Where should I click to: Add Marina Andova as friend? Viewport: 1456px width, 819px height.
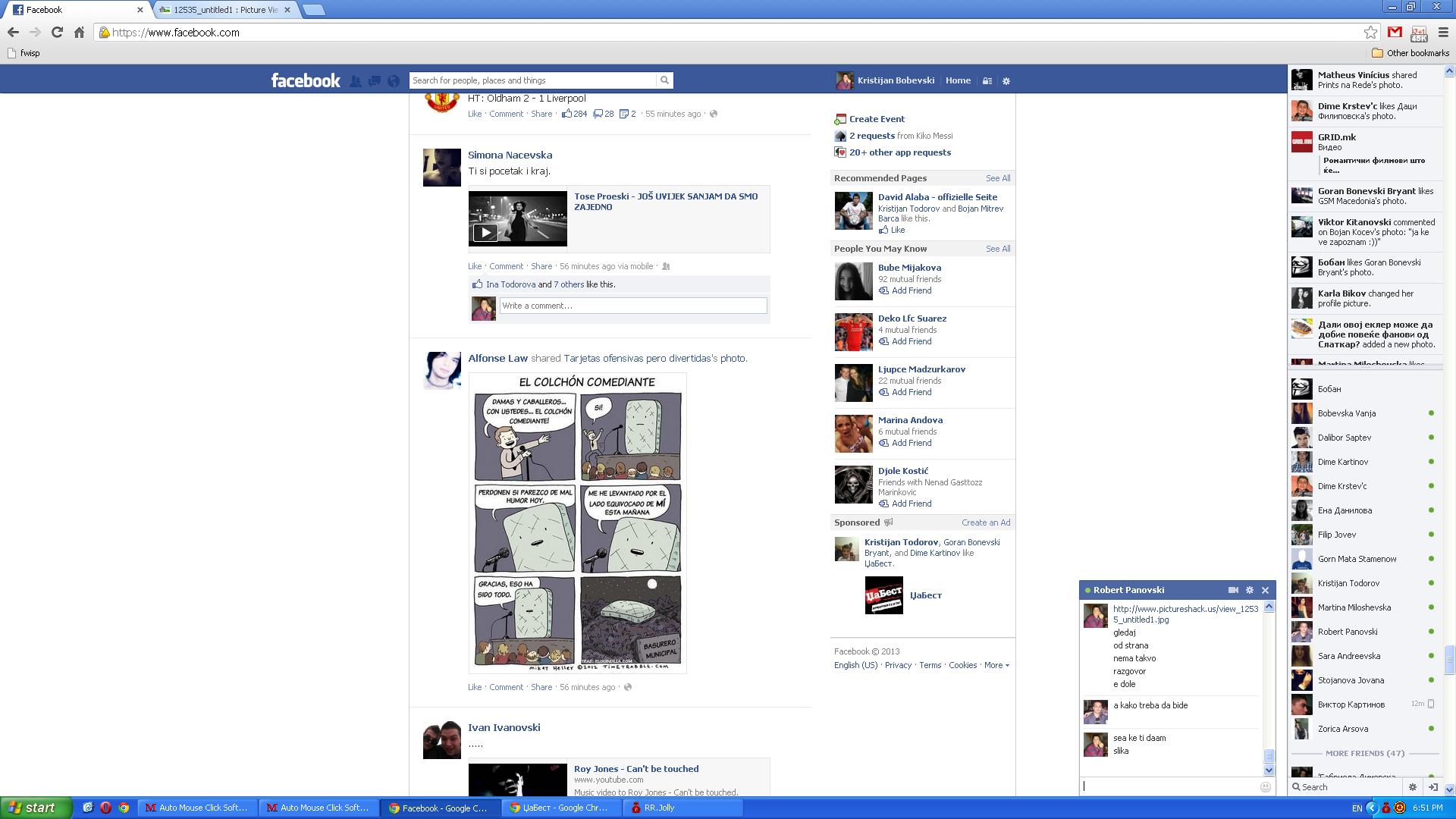tap(912, 443)
